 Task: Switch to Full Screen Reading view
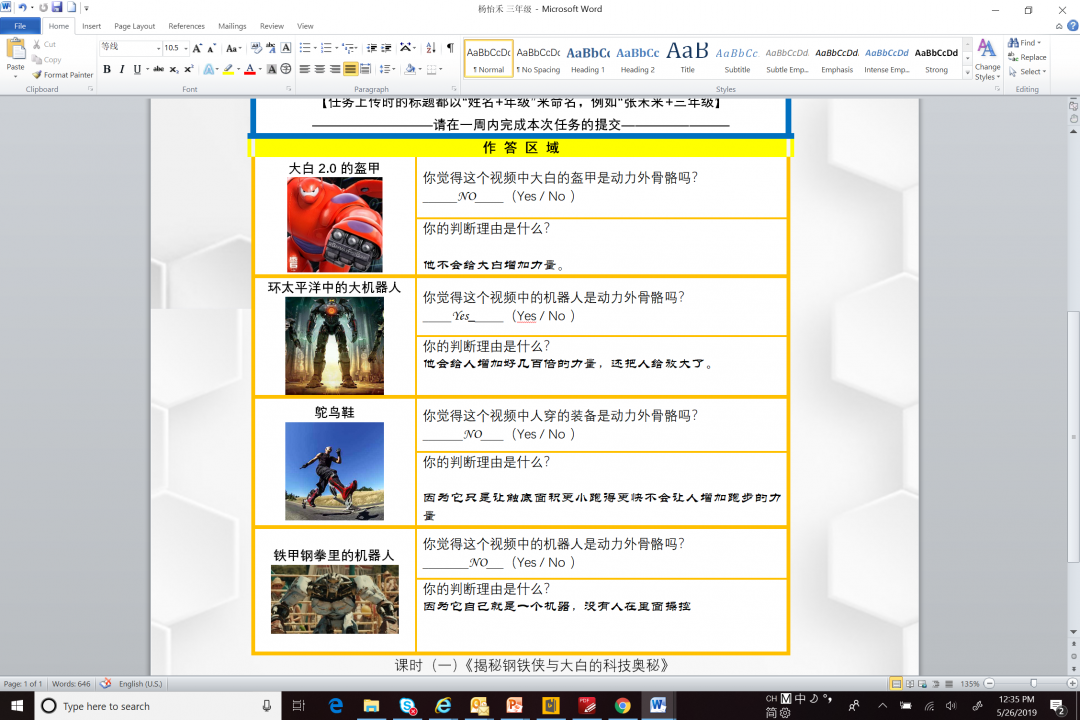pos(910,683)
